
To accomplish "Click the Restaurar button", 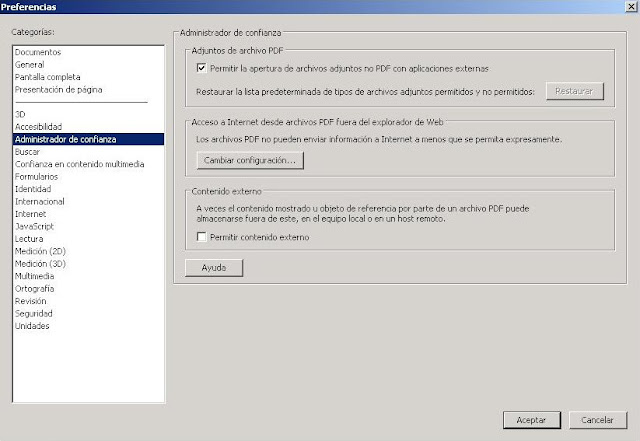I will pos(574,91).
